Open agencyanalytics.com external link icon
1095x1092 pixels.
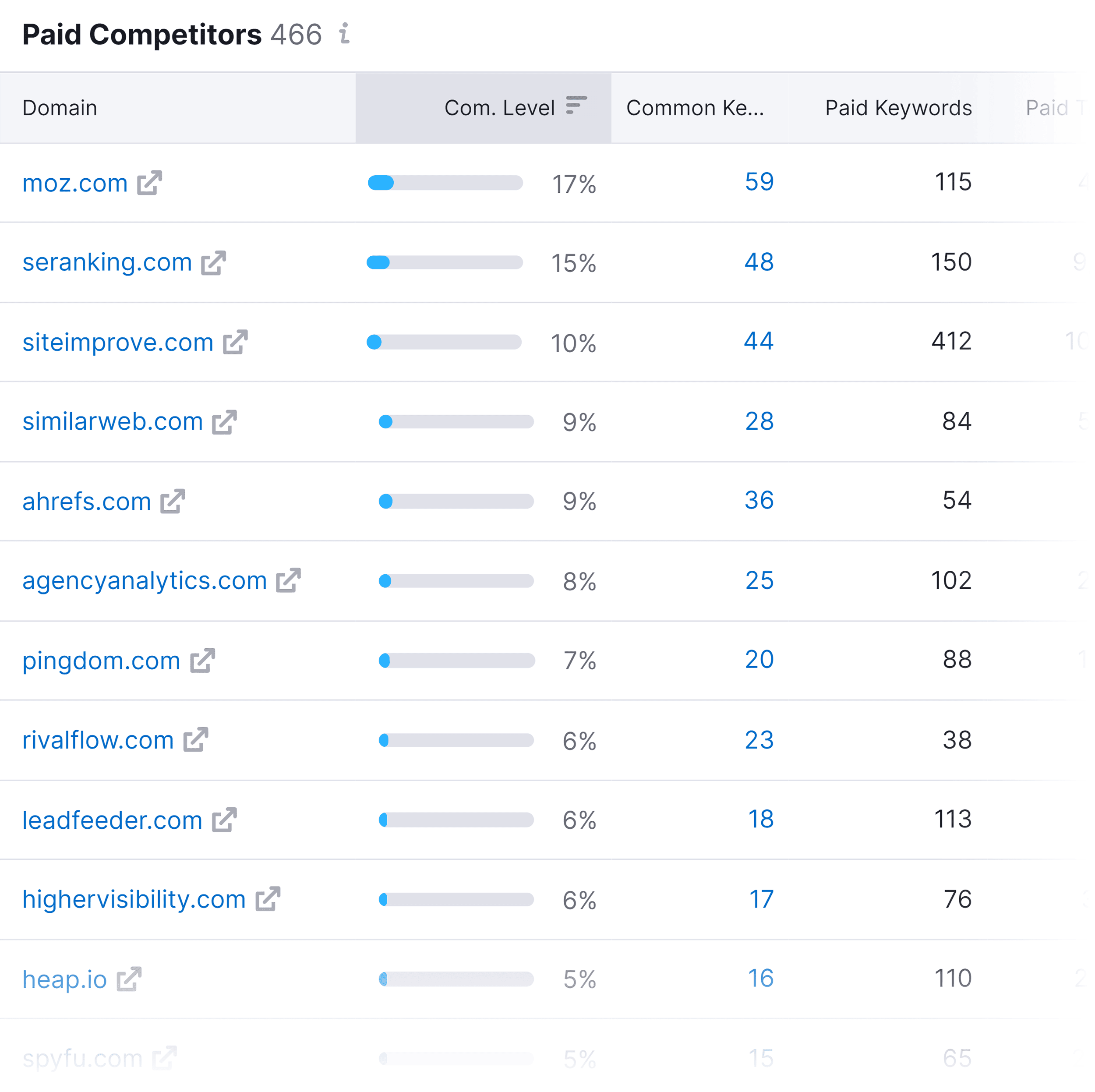tap(289, 580)
